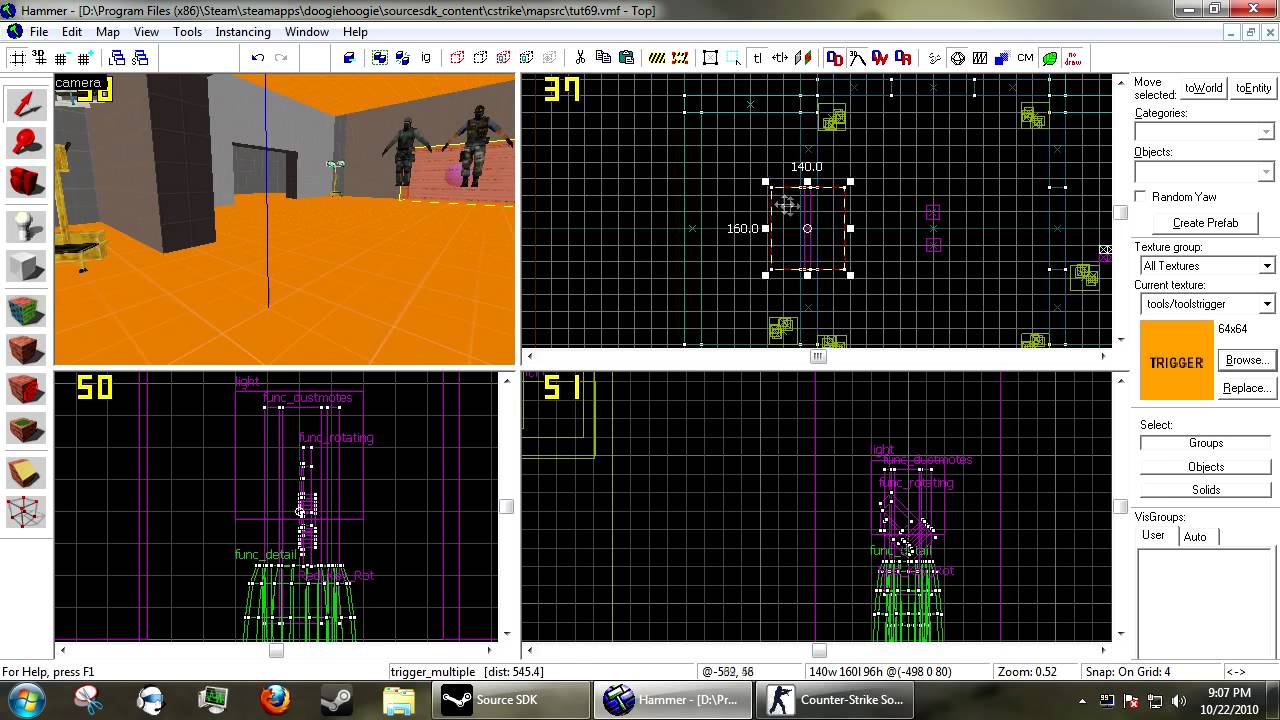The height and width of the screenshot is (720, 1280).
Task: Click the Carve with selected objects icon
Action: (349, 58)
